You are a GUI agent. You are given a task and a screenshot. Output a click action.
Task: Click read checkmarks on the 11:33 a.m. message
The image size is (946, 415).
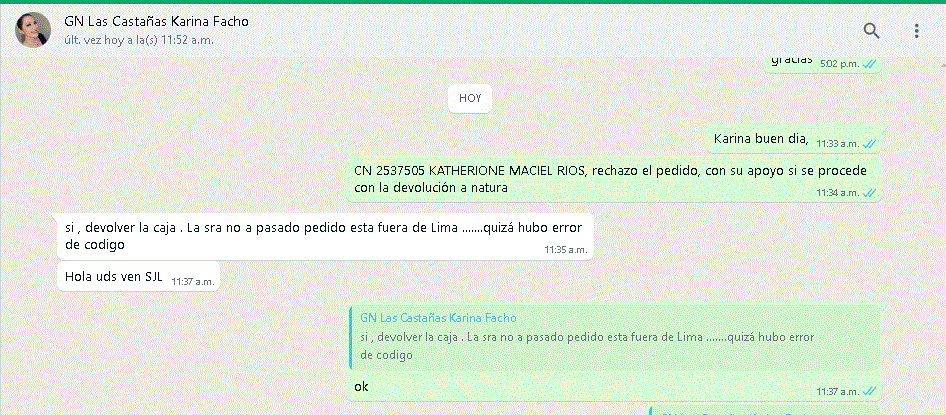tap(869, 144)
